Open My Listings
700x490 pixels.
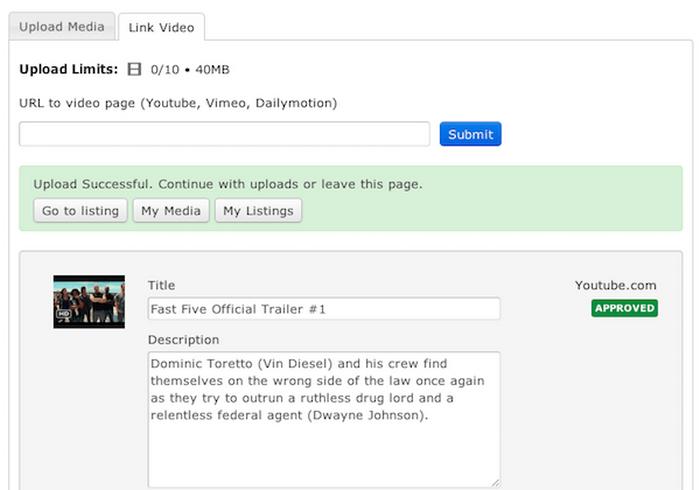coord(258,211)
